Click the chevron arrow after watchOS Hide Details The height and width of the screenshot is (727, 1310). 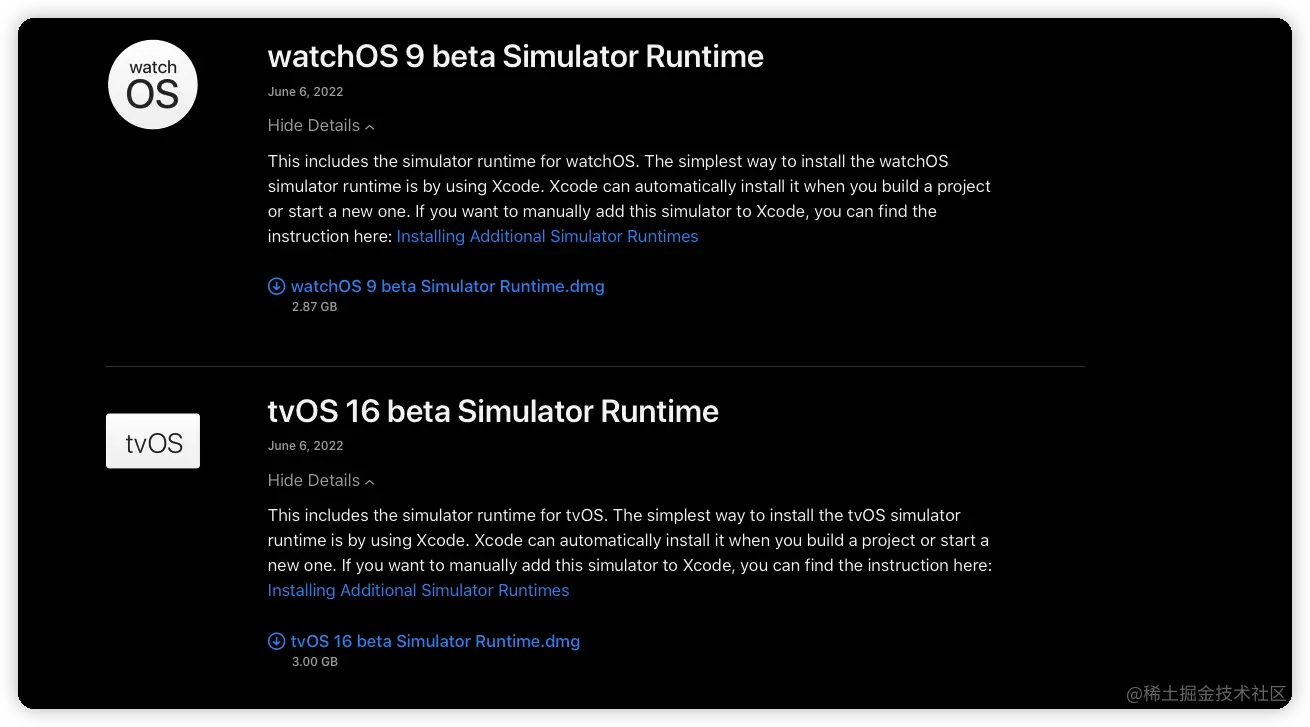[370, 127]
